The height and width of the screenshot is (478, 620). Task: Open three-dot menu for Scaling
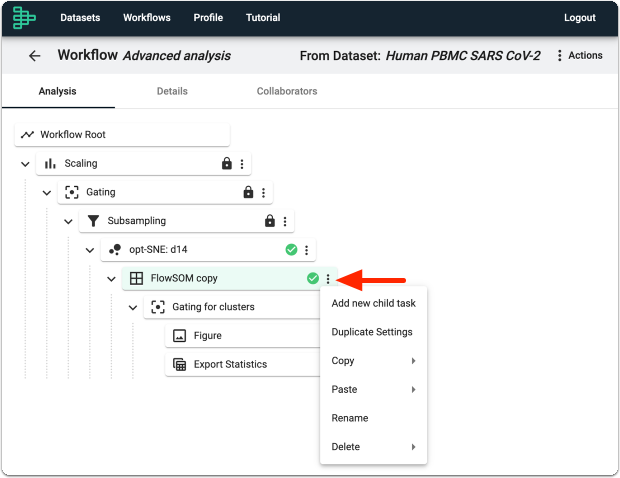[242, 164]
